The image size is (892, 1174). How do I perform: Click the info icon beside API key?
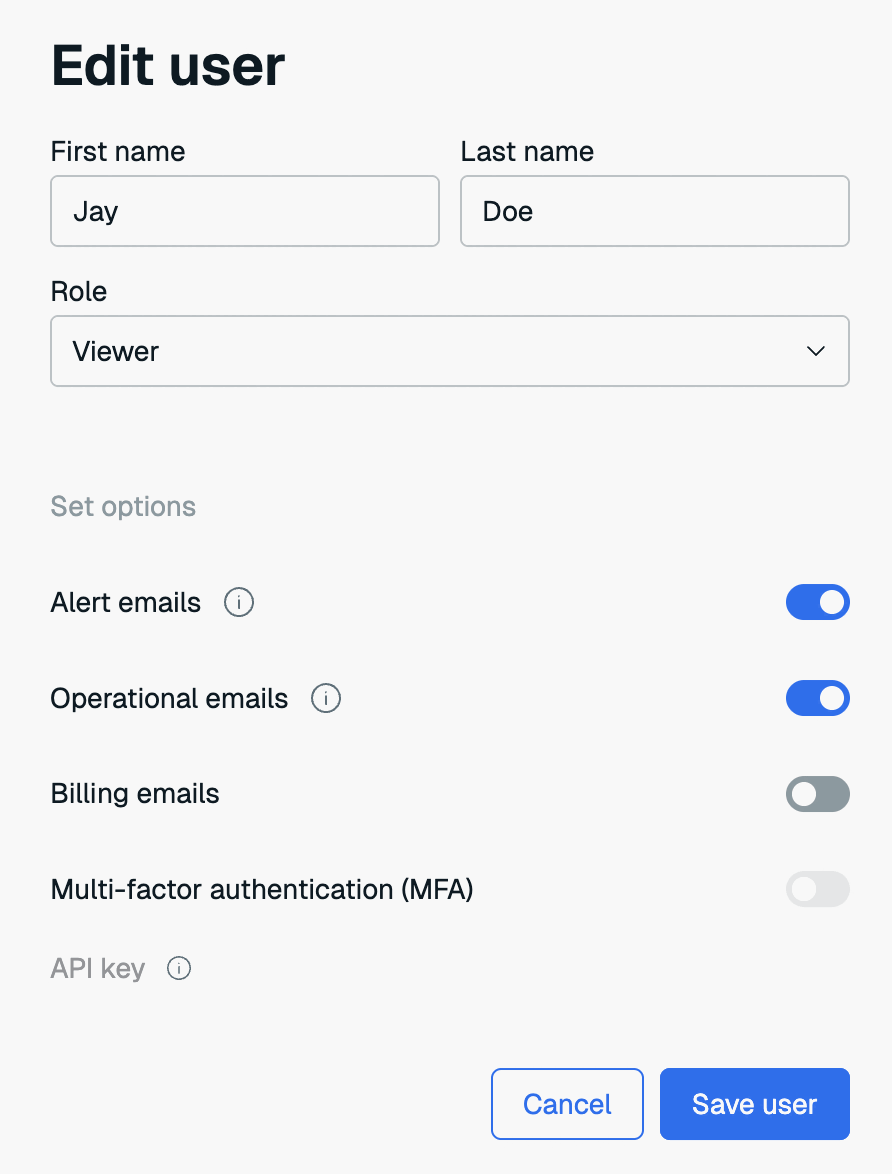click(179, 969)
